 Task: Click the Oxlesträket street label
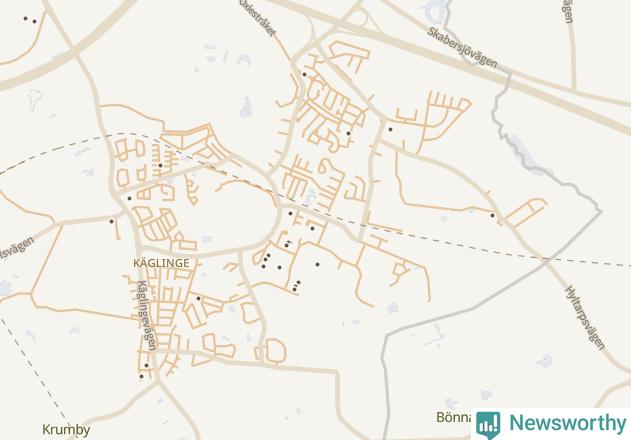tap(258, 17)
